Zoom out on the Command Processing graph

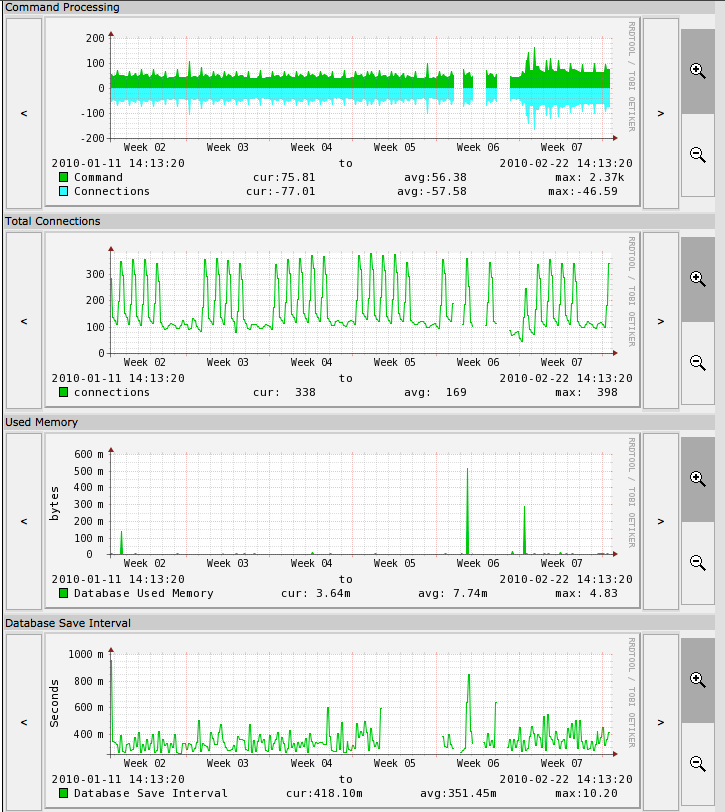698,155
